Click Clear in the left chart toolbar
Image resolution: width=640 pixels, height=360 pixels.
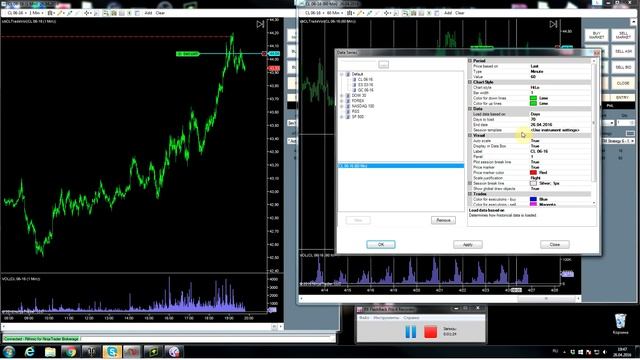pyautogui.click(x=160, y=13)
